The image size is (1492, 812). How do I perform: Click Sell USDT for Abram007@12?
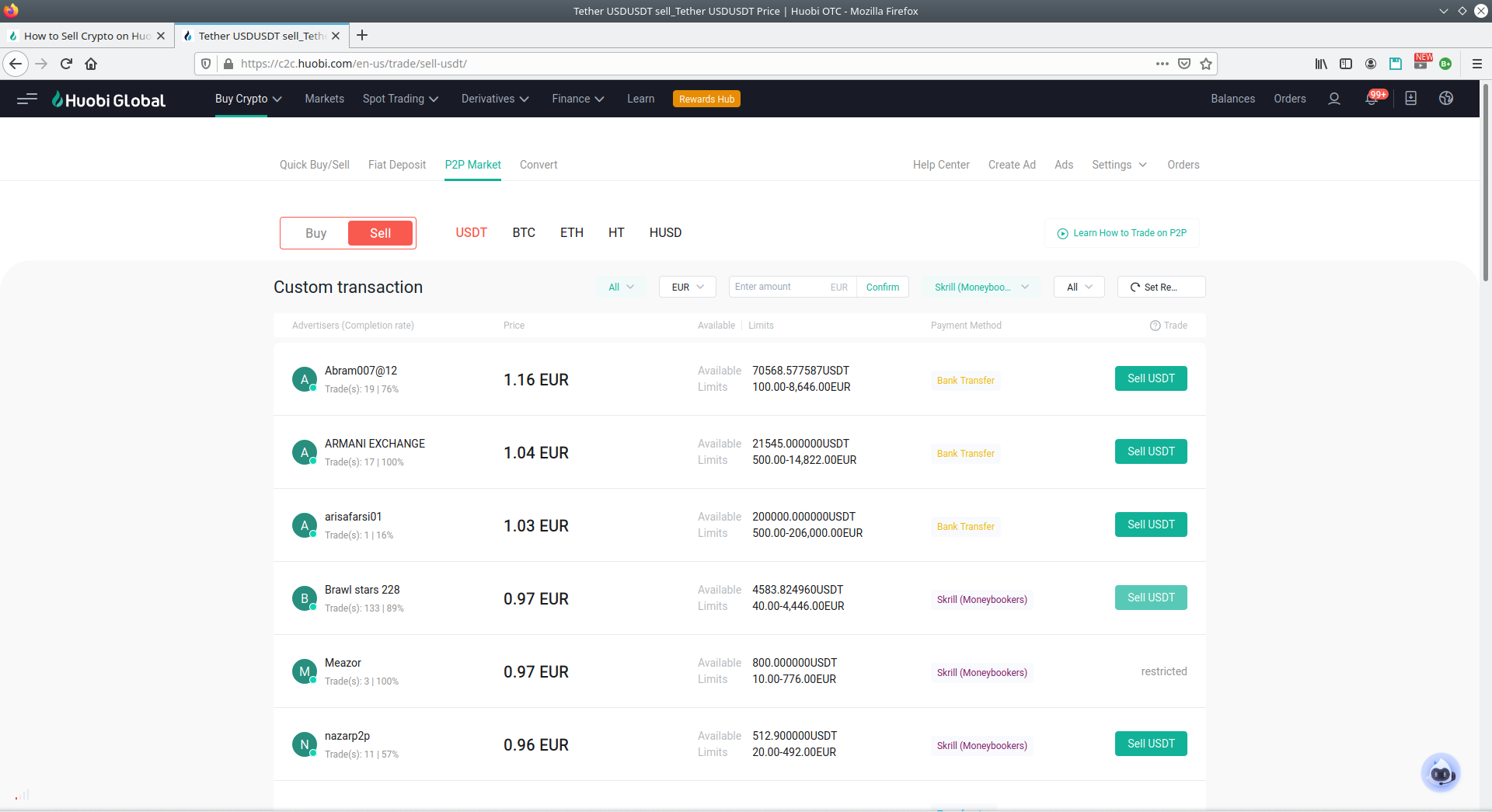[1151, 378]
